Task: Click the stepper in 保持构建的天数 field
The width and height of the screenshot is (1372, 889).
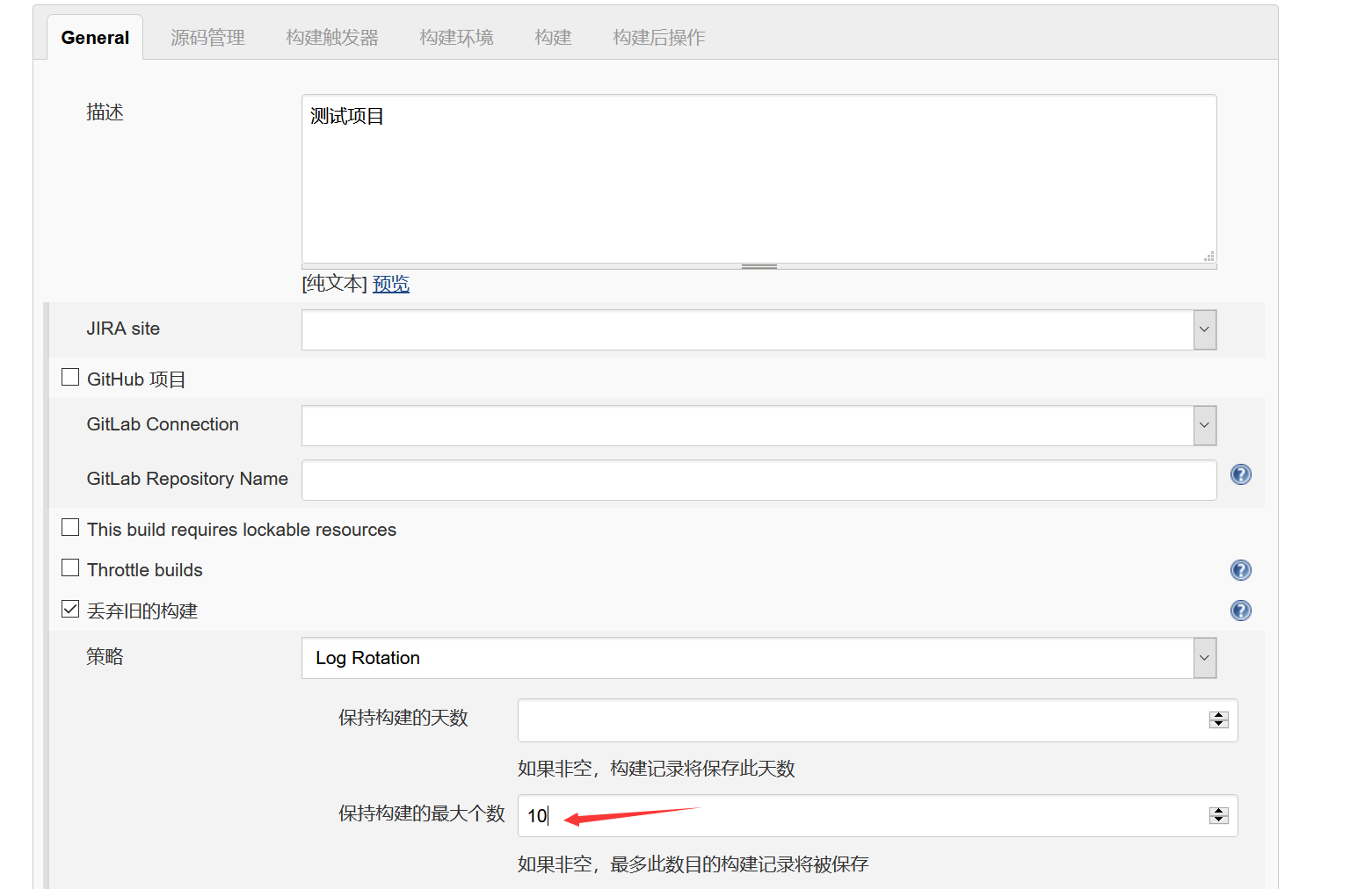Action: (x=1218, y=719)
